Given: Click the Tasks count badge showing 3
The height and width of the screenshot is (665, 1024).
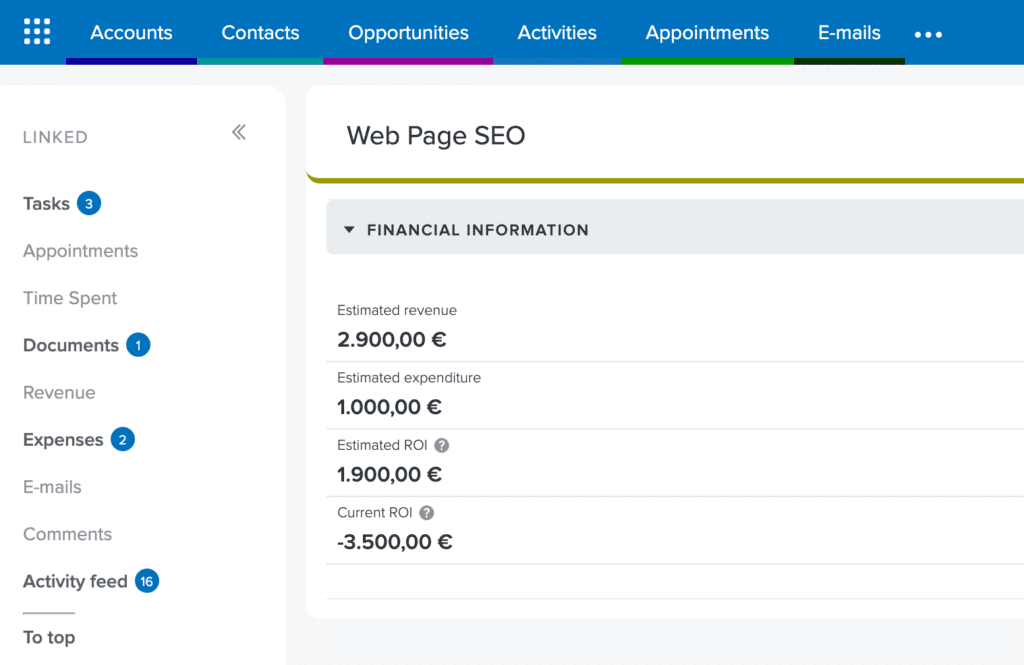Looking at the screenshot, I should pyautogui.click(x=88, y=203).
